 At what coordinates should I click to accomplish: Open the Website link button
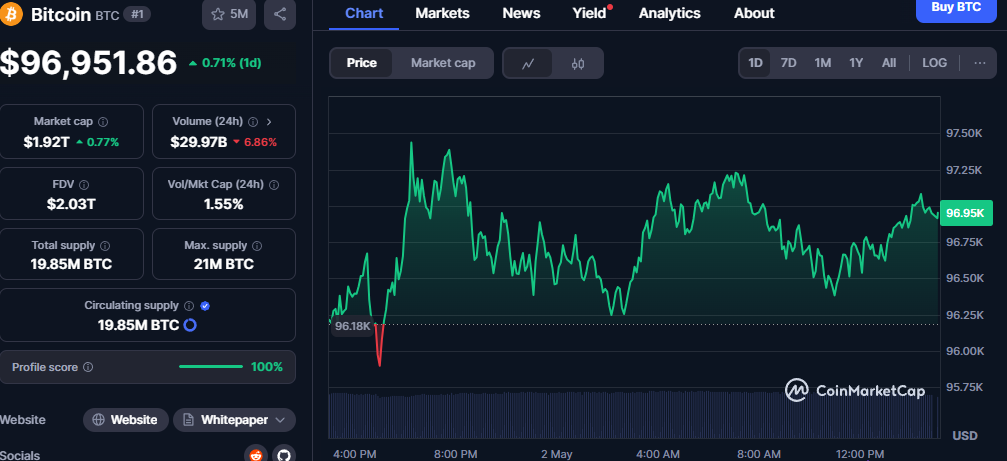point(126,420)
